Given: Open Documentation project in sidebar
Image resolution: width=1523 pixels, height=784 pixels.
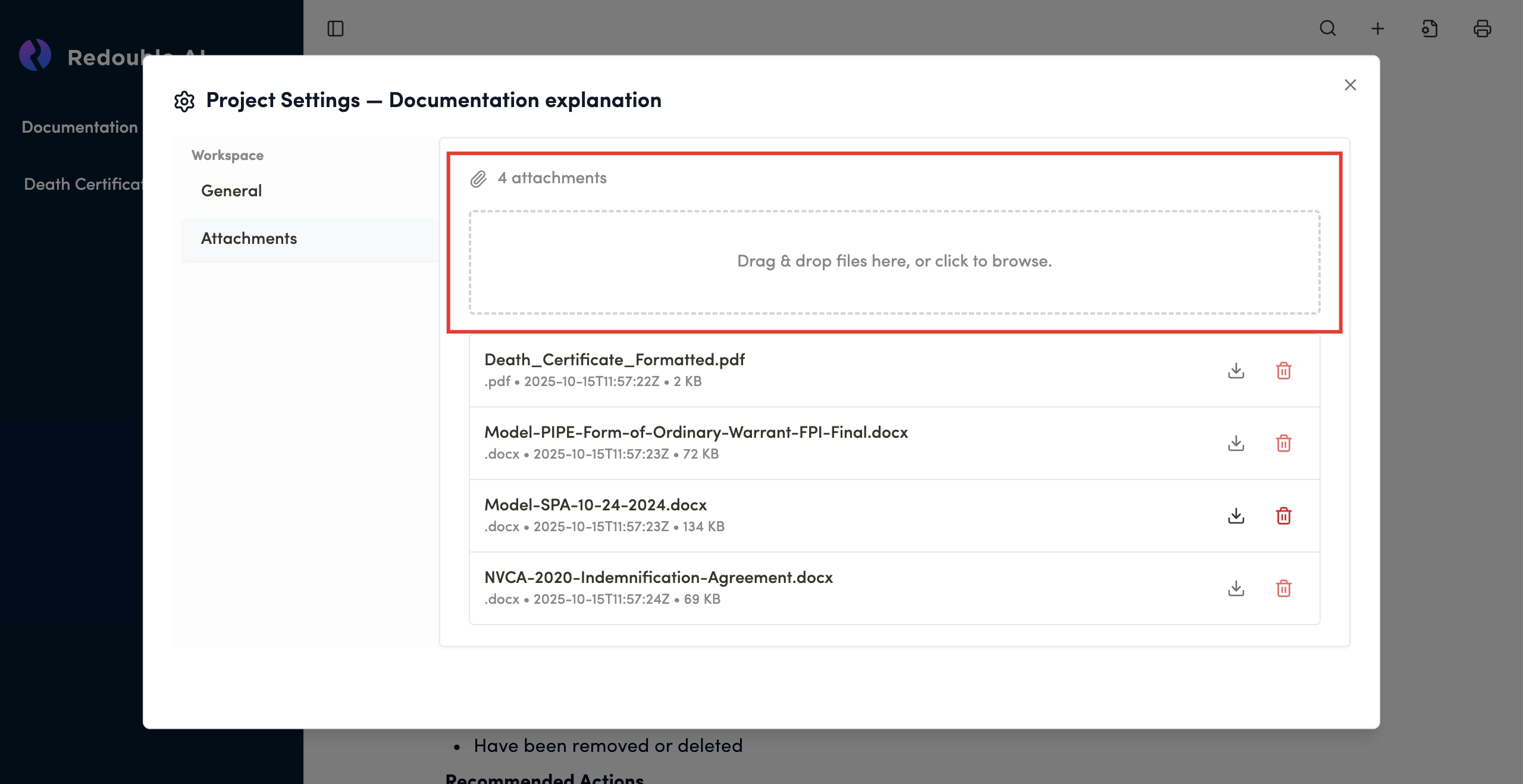Looking at the screenshot, I should (x=80, y=127).
